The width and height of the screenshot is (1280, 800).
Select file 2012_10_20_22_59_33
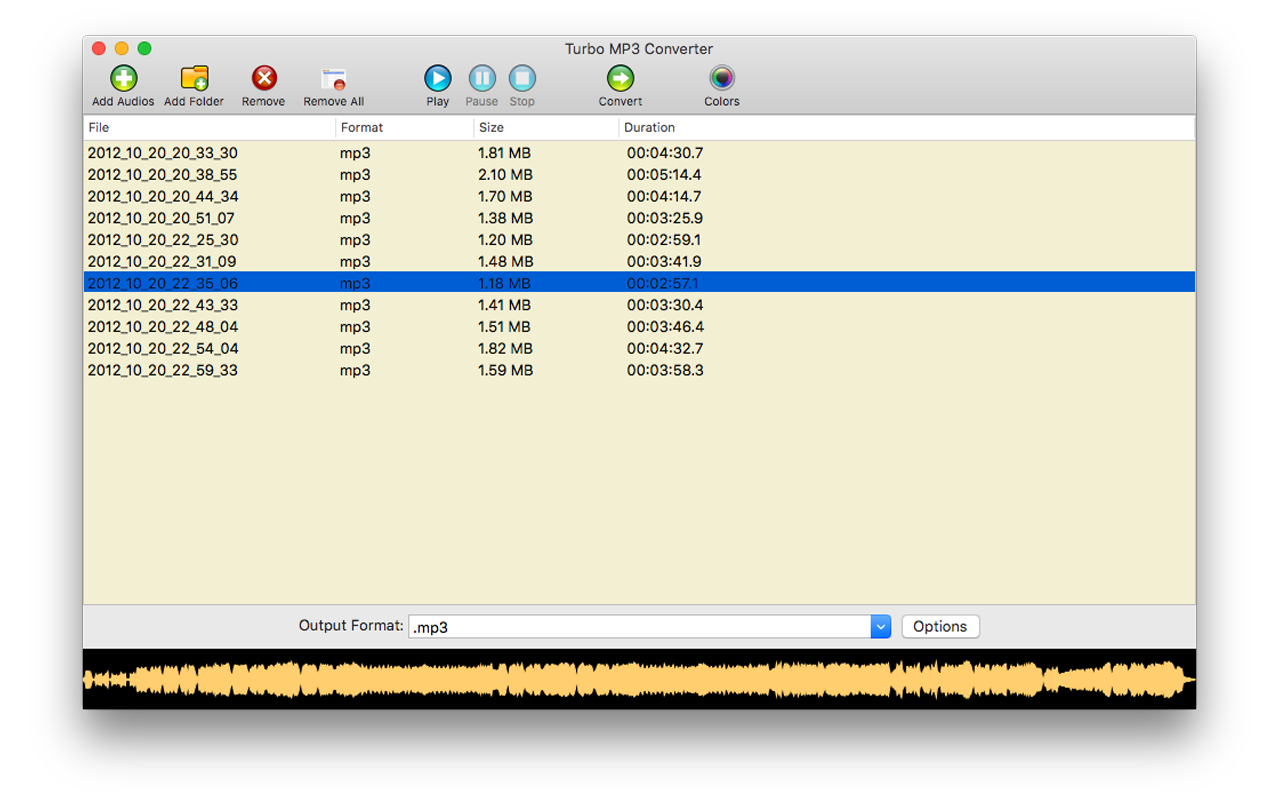coord(163,371)
